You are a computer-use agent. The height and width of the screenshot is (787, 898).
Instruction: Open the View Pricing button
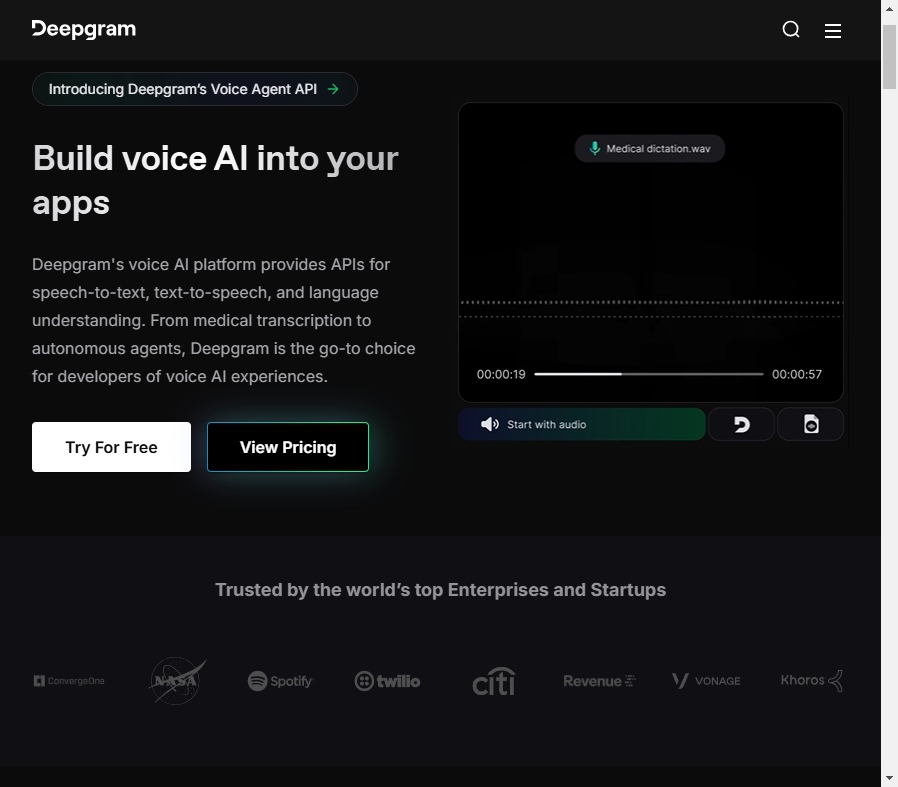(x=288, y=447)
